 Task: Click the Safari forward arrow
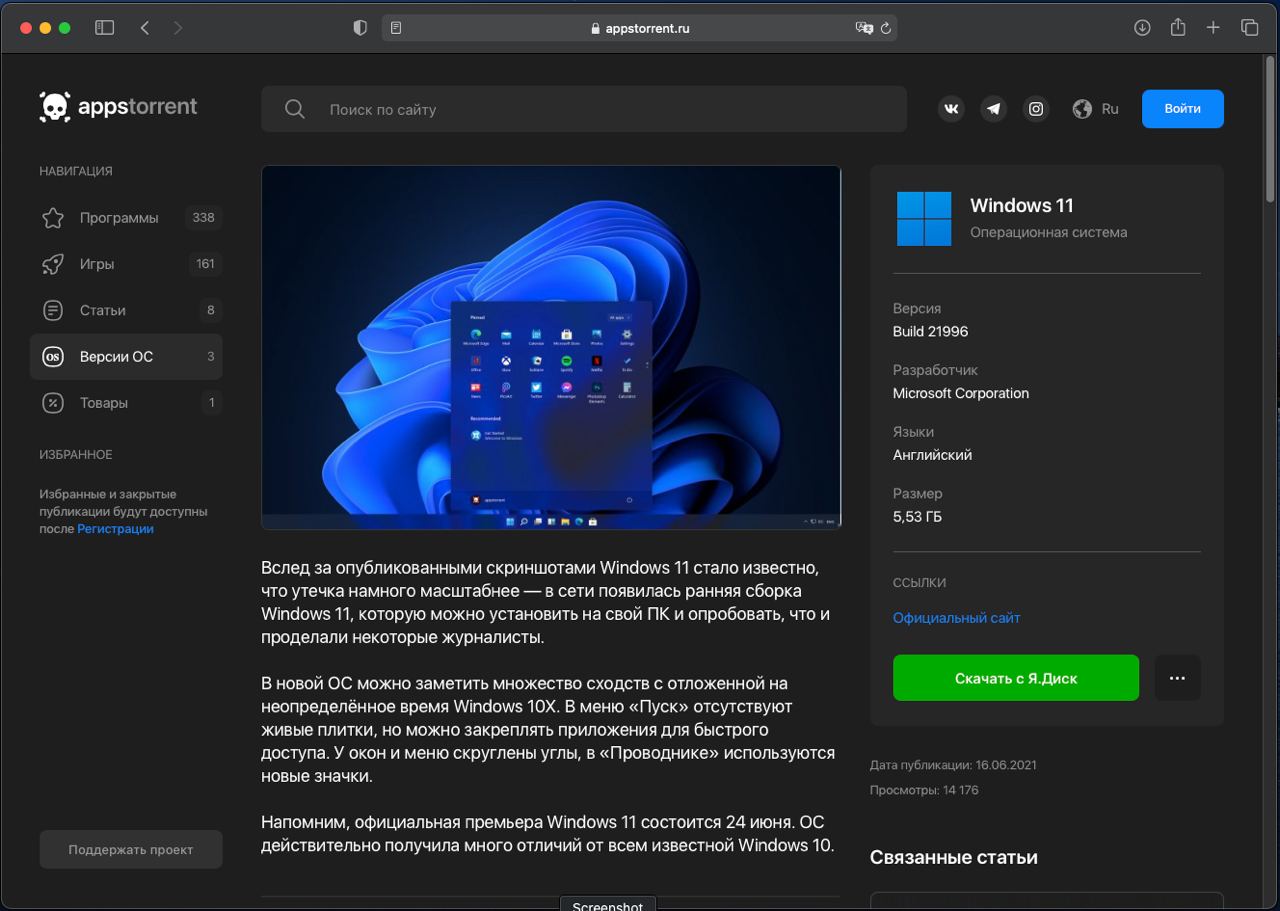[178, 28]
